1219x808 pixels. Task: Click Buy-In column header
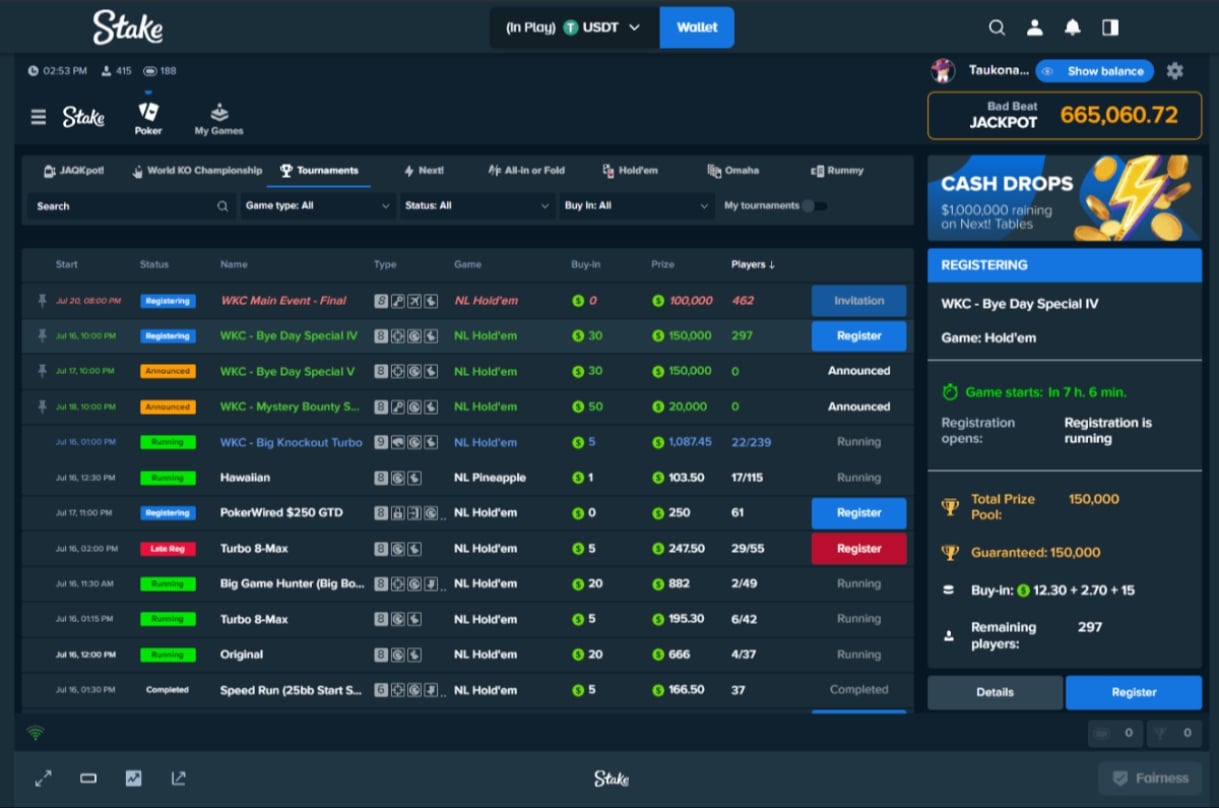click(585, 265)
